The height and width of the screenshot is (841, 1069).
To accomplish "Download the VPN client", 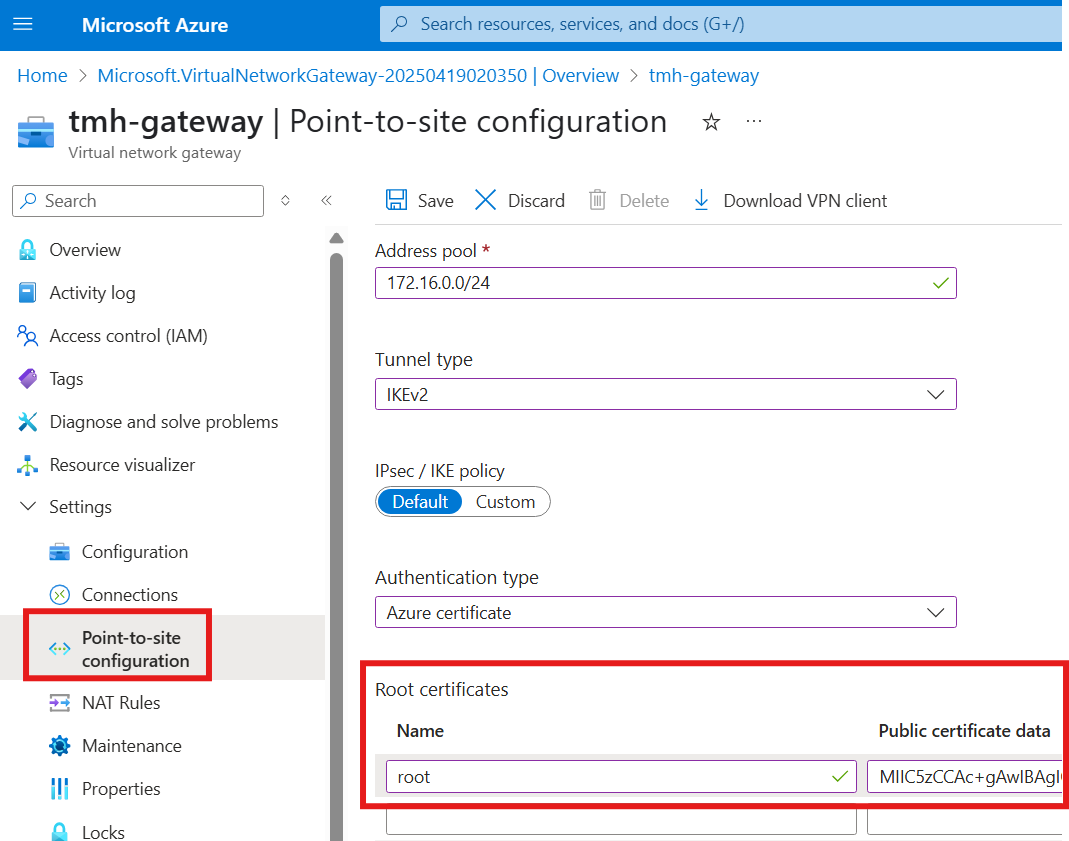I will (x=790, y=200).
